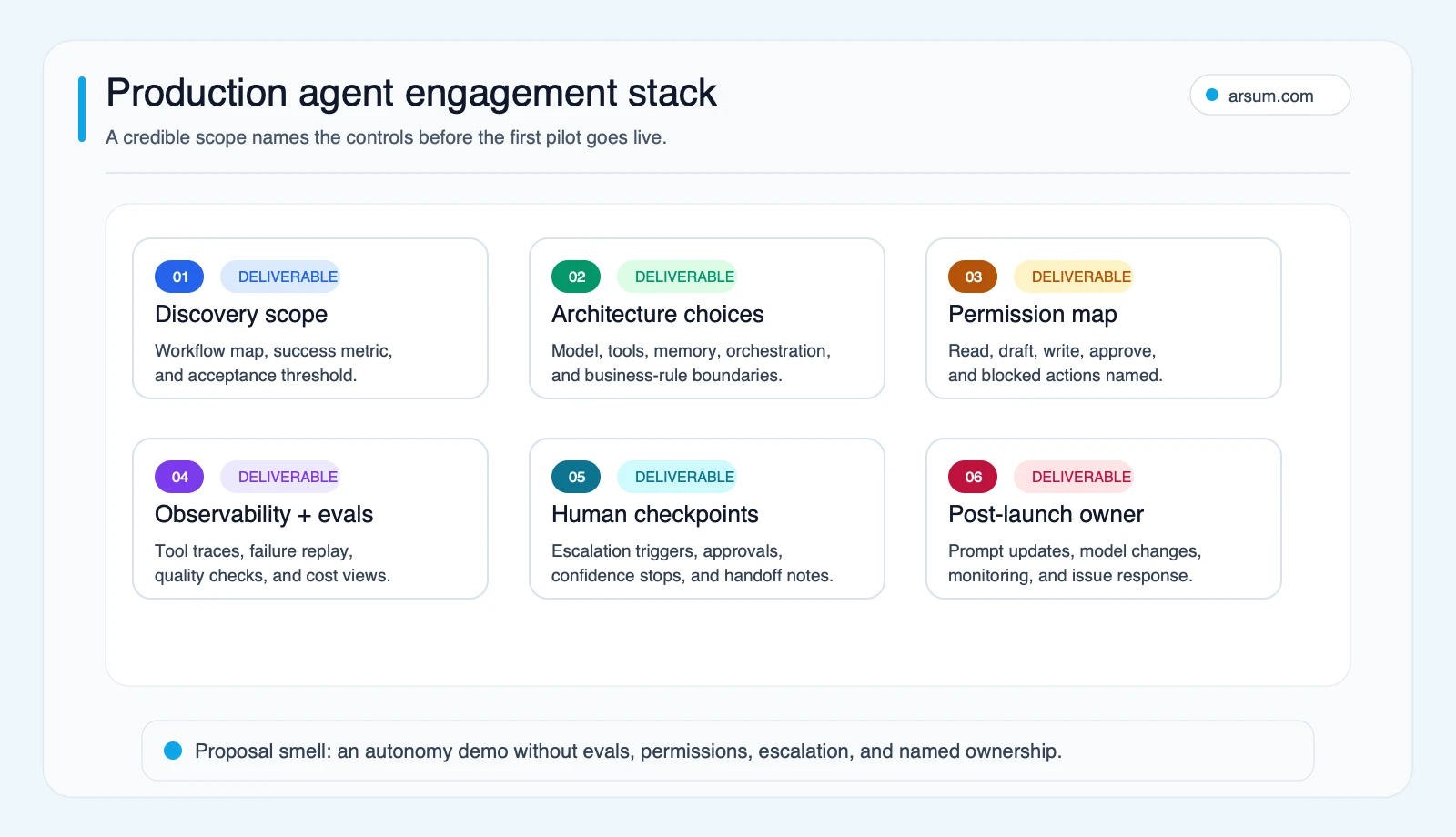Image resolution: width=1456 pixels, height=837 pixels.
Task: Open the Post-launch owner card title
Action: (1046, 515)
